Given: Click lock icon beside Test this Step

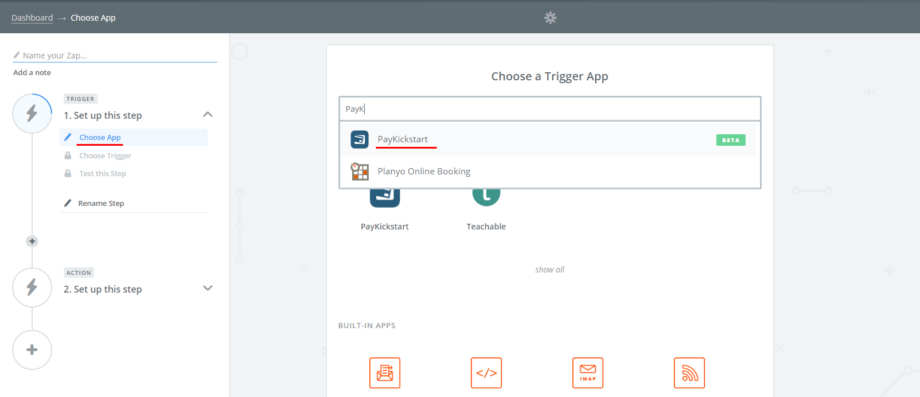Looking at the screenshot, I should click(67, 173).
